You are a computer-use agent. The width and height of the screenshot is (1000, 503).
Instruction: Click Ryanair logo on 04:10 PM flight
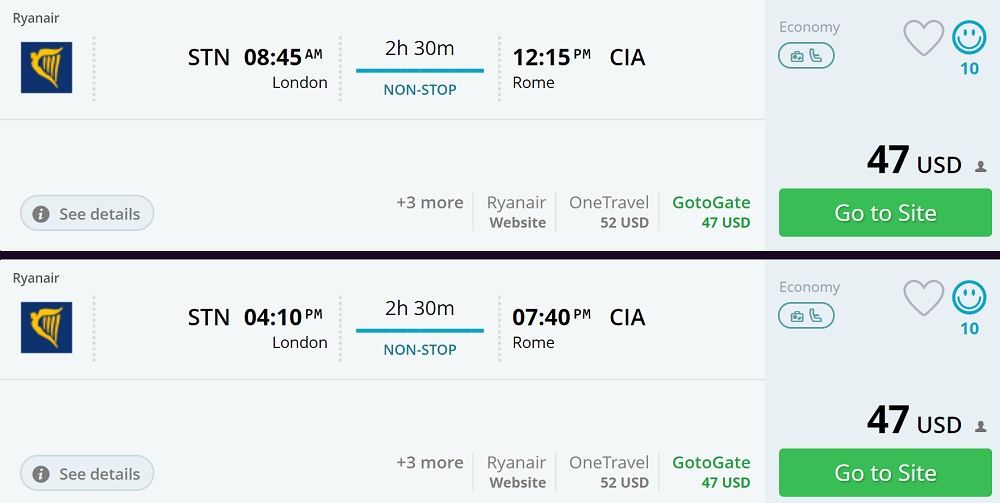coord(47,328)
